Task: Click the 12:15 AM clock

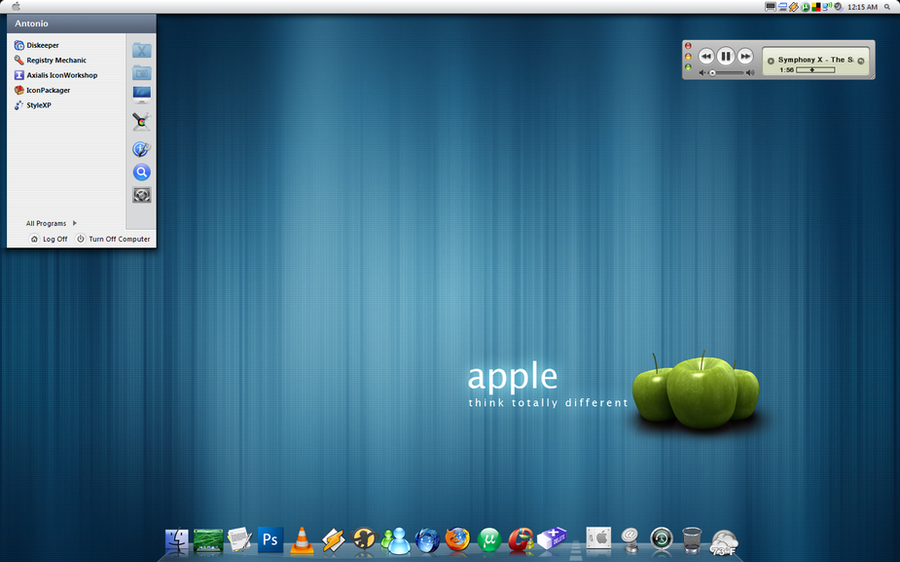Action: 862,7
